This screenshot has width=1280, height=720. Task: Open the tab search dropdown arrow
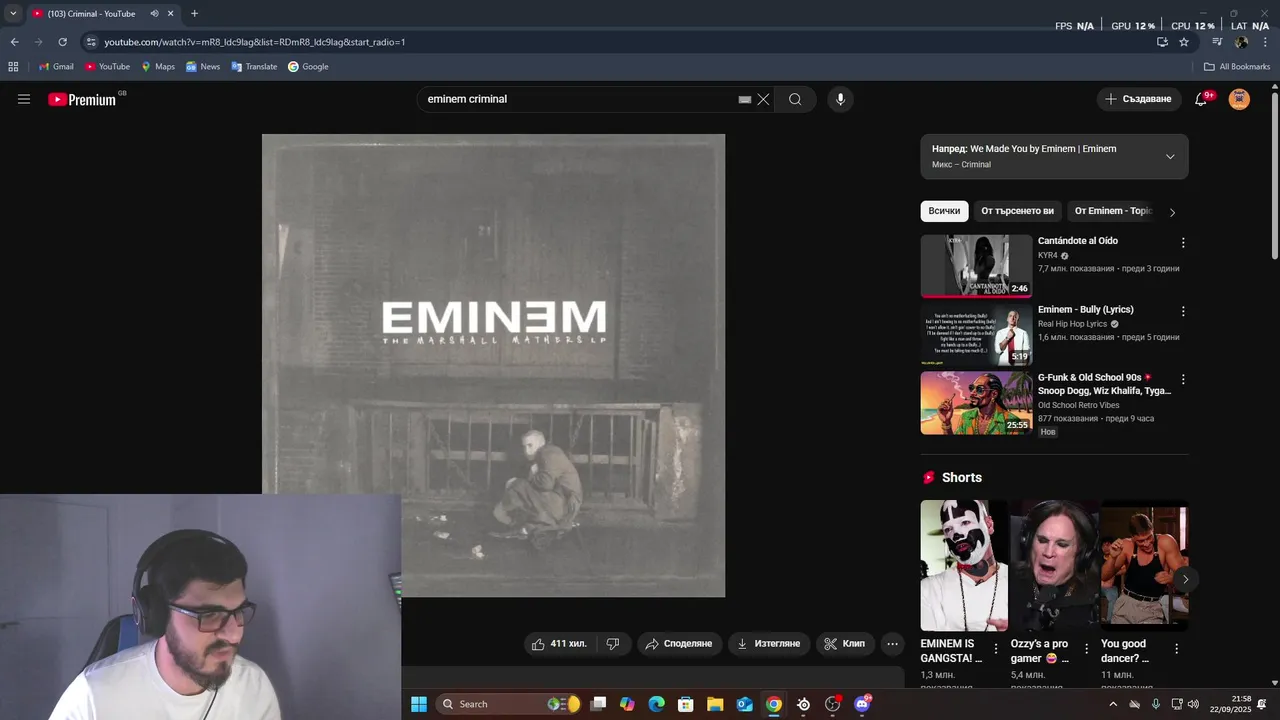[13, 14]
